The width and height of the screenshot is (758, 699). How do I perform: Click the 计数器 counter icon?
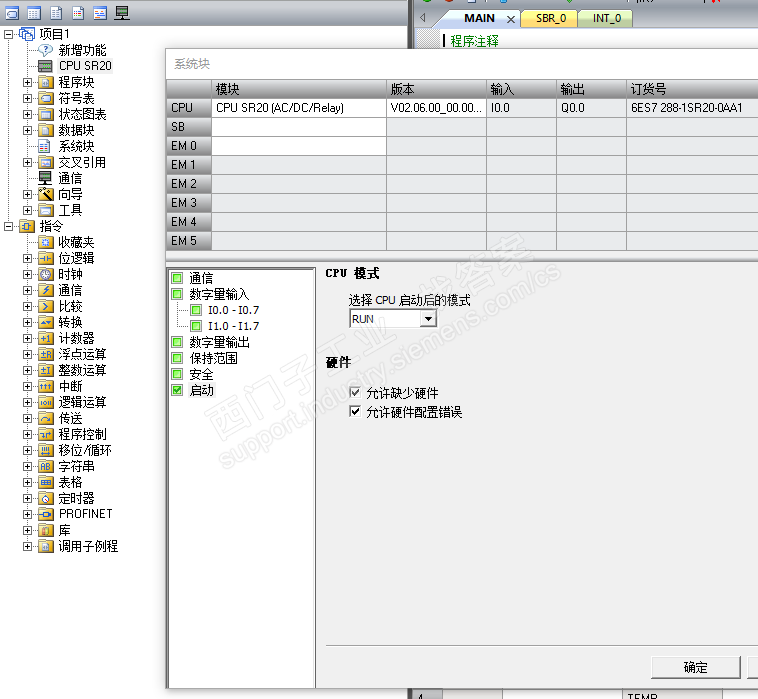click(x=45, y=338)
